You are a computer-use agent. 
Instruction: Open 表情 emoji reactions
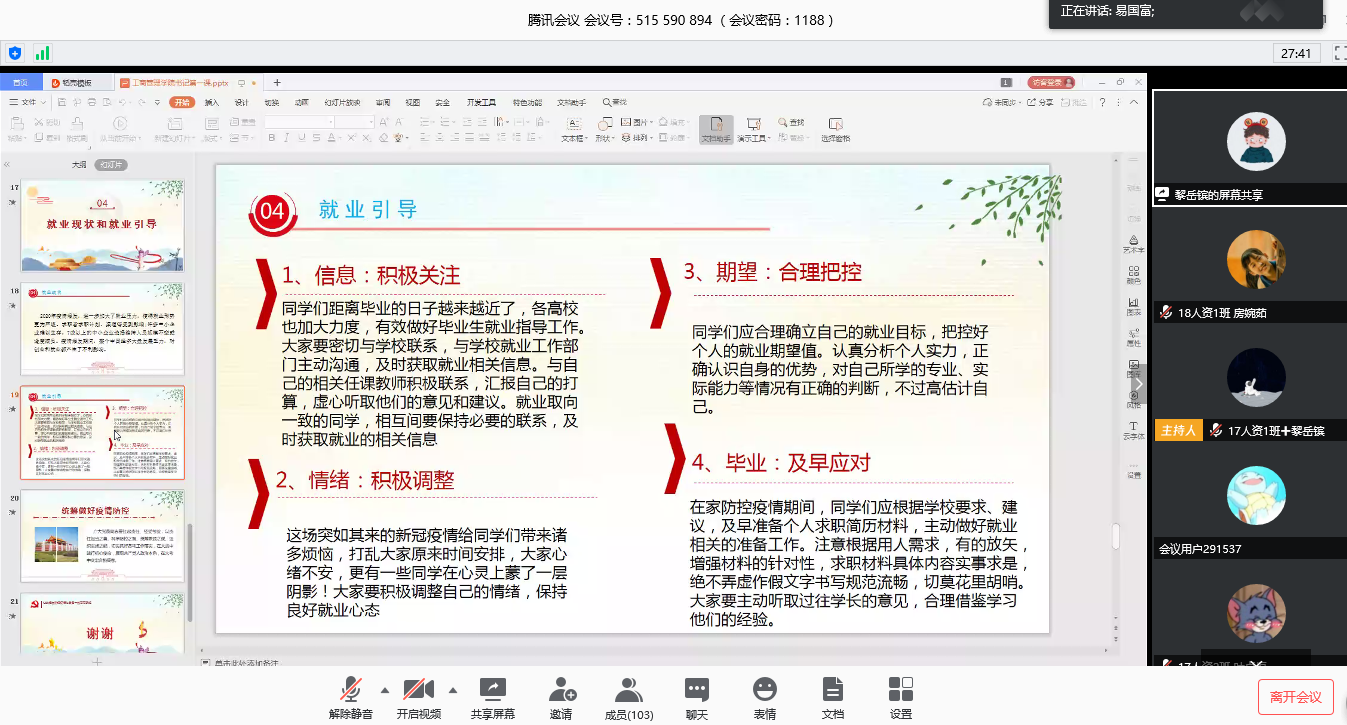(x=765, y=691)
